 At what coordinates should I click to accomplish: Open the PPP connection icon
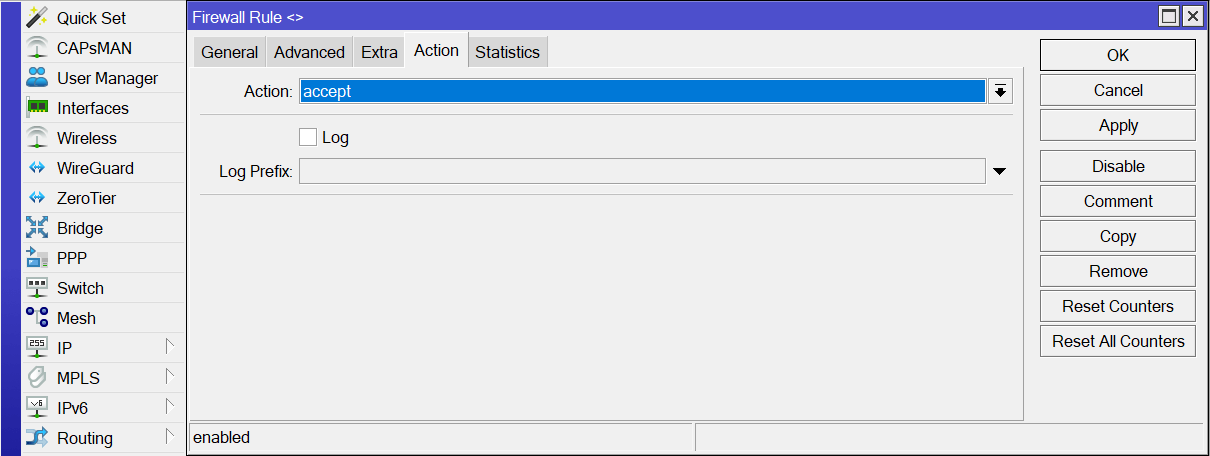tap(37, 258)
